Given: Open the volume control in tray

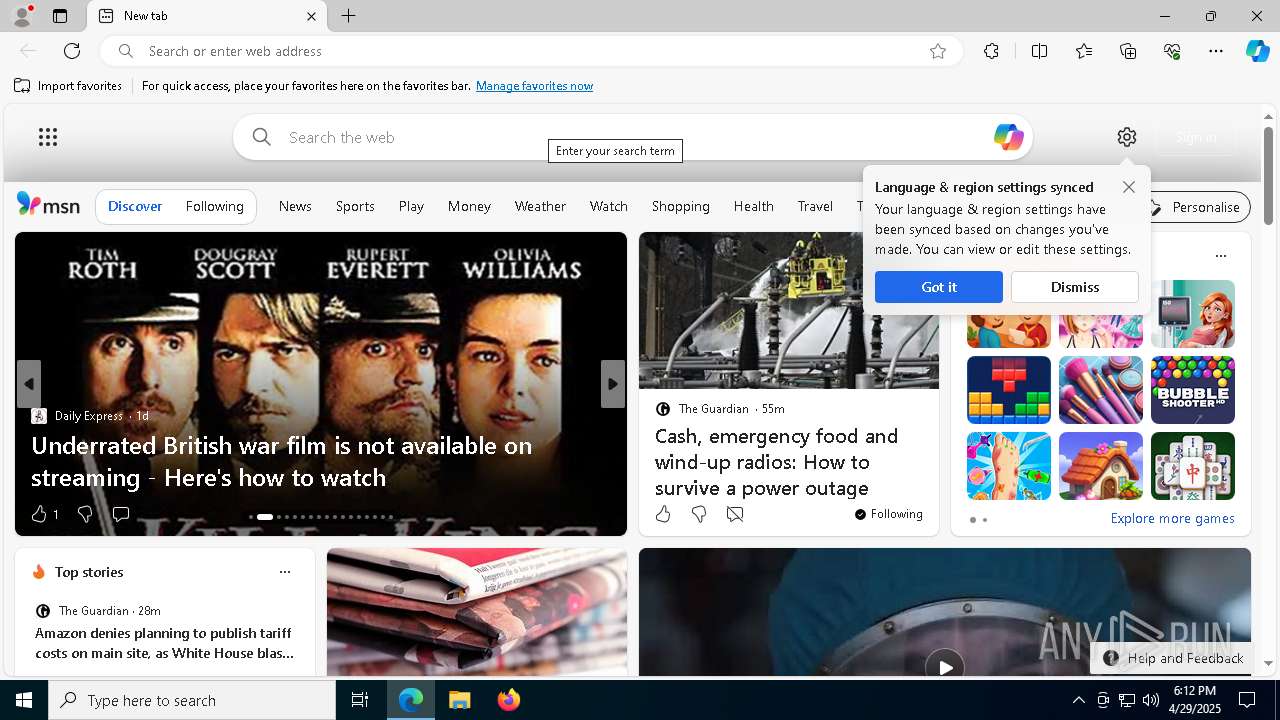Looking at the screenshot, I should (1151, 700).
